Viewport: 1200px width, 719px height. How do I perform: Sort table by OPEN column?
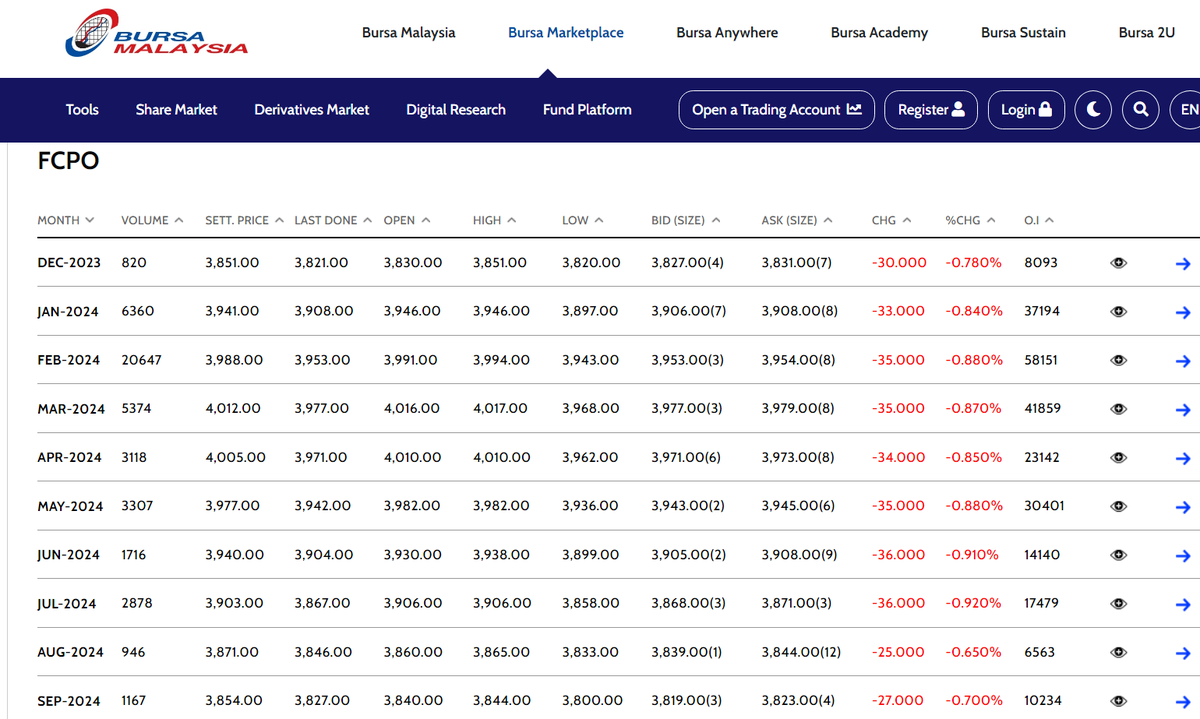tap(407, 220)
